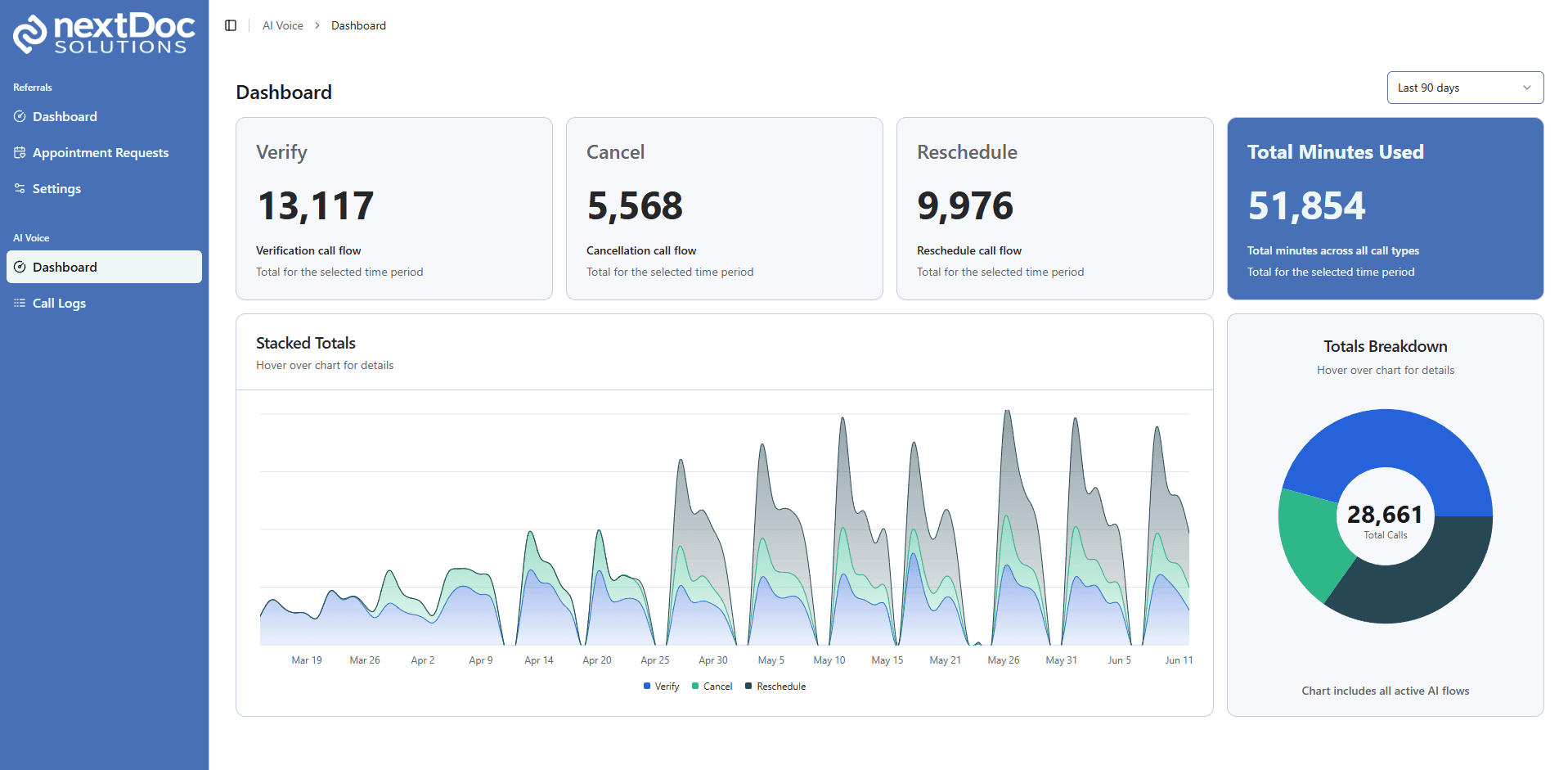Toggle the Reschedule series in chart legend
Image resolution: width=1568 pixels, height=770 pixels.
coord(775,687)
